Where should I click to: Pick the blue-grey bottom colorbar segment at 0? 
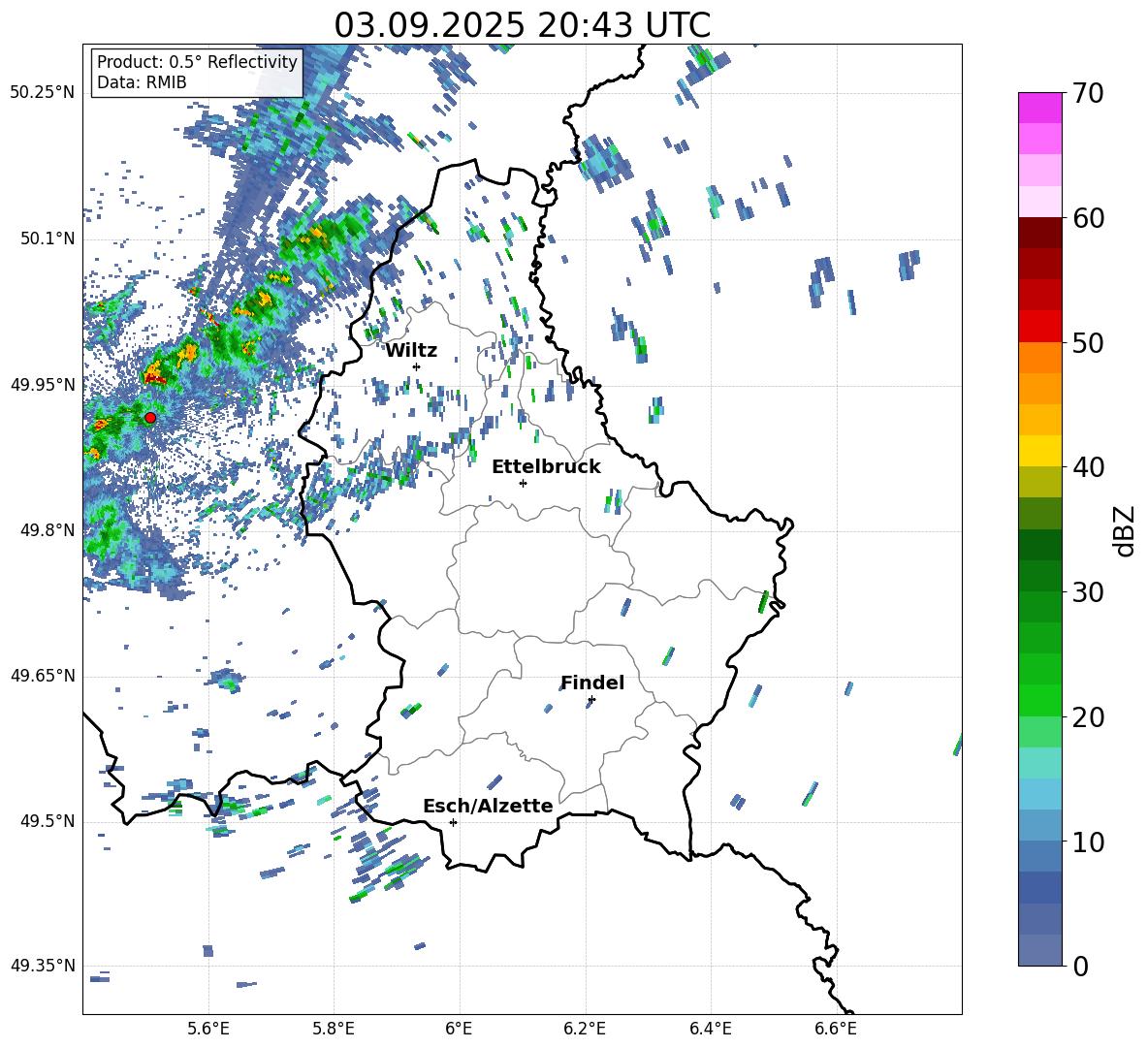(x=1039, y=951)
